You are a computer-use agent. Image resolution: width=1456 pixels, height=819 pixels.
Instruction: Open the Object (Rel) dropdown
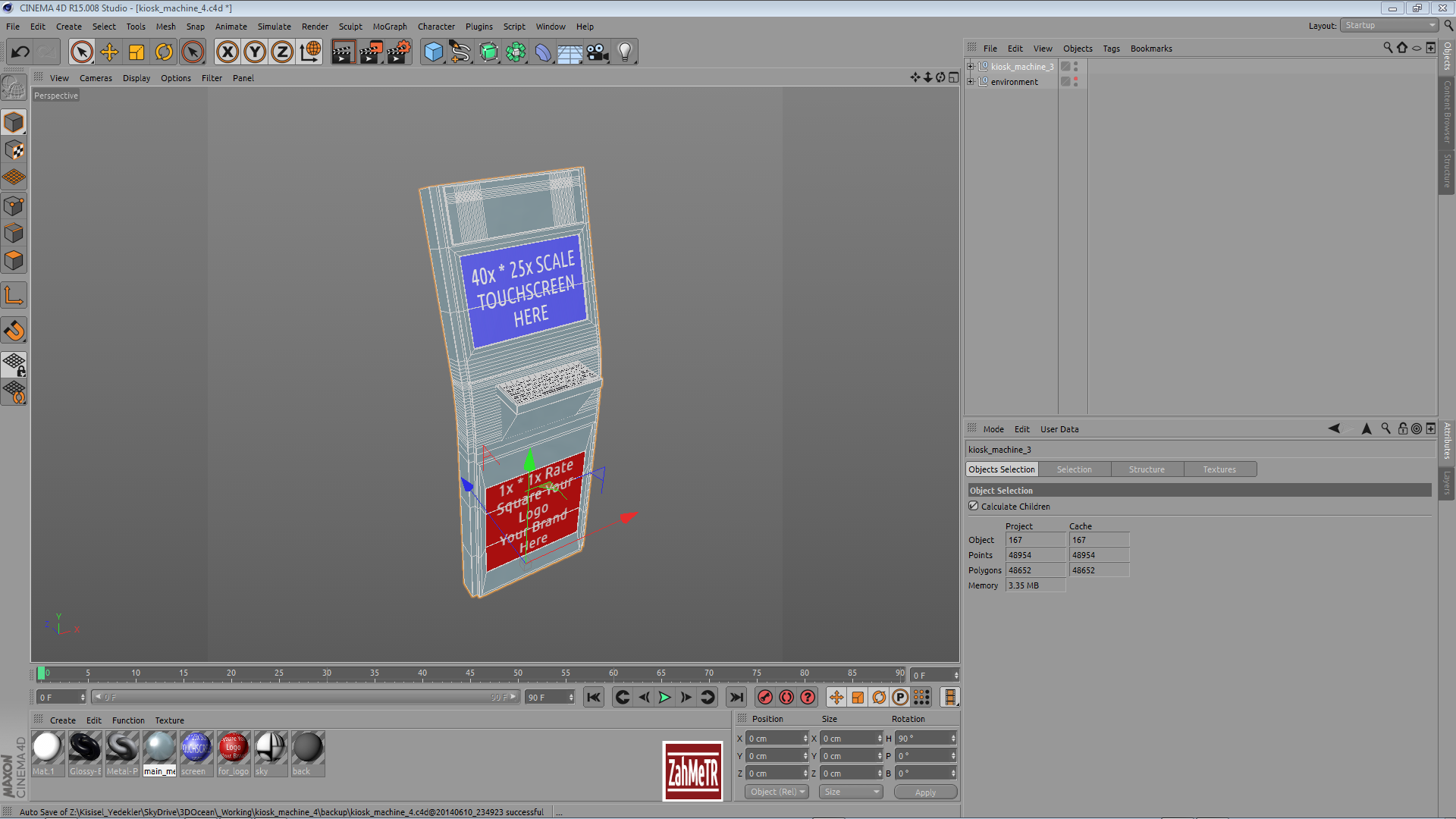pyautogui.click(x=777, y=792)
